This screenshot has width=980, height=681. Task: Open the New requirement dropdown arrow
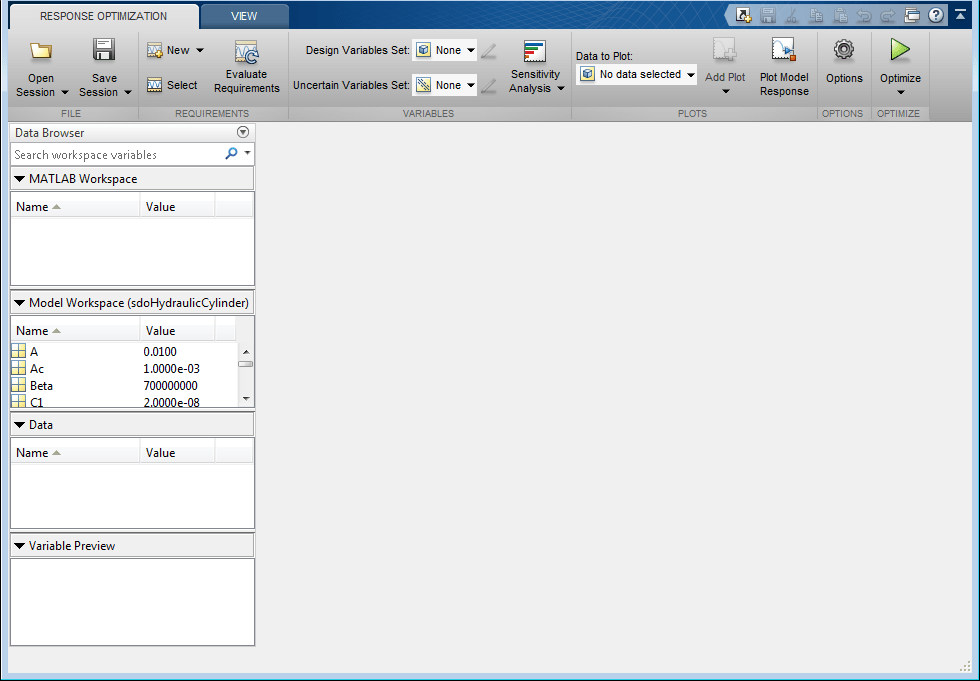point(200,50)
